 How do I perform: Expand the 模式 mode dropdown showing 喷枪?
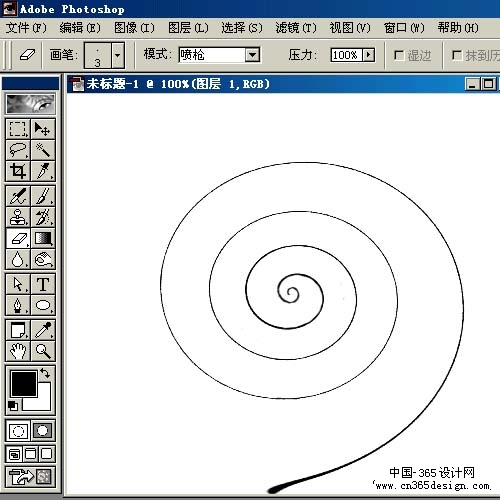coord(252,55)
